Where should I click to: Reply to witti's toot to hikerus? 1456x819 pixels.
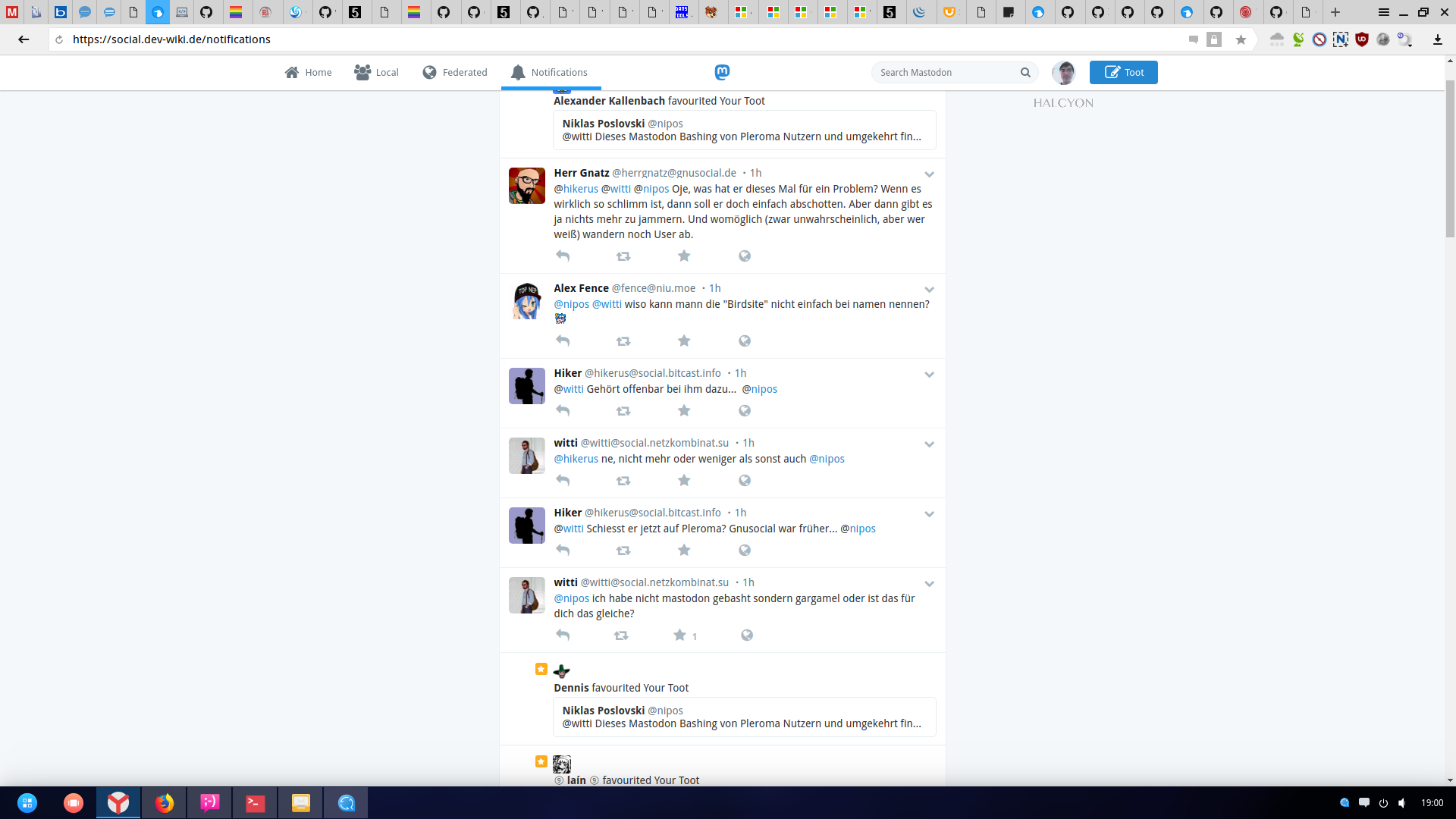tap(563, 481)
